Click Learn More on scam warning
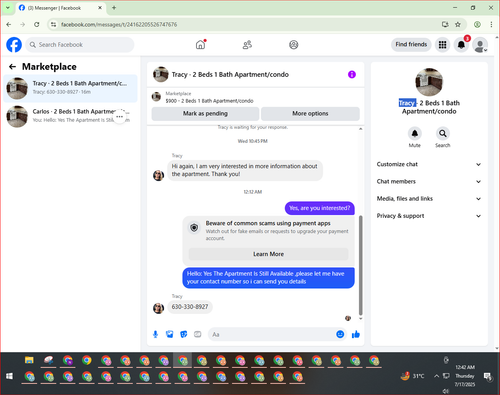500x395 pixels. [x=268, y=254]
